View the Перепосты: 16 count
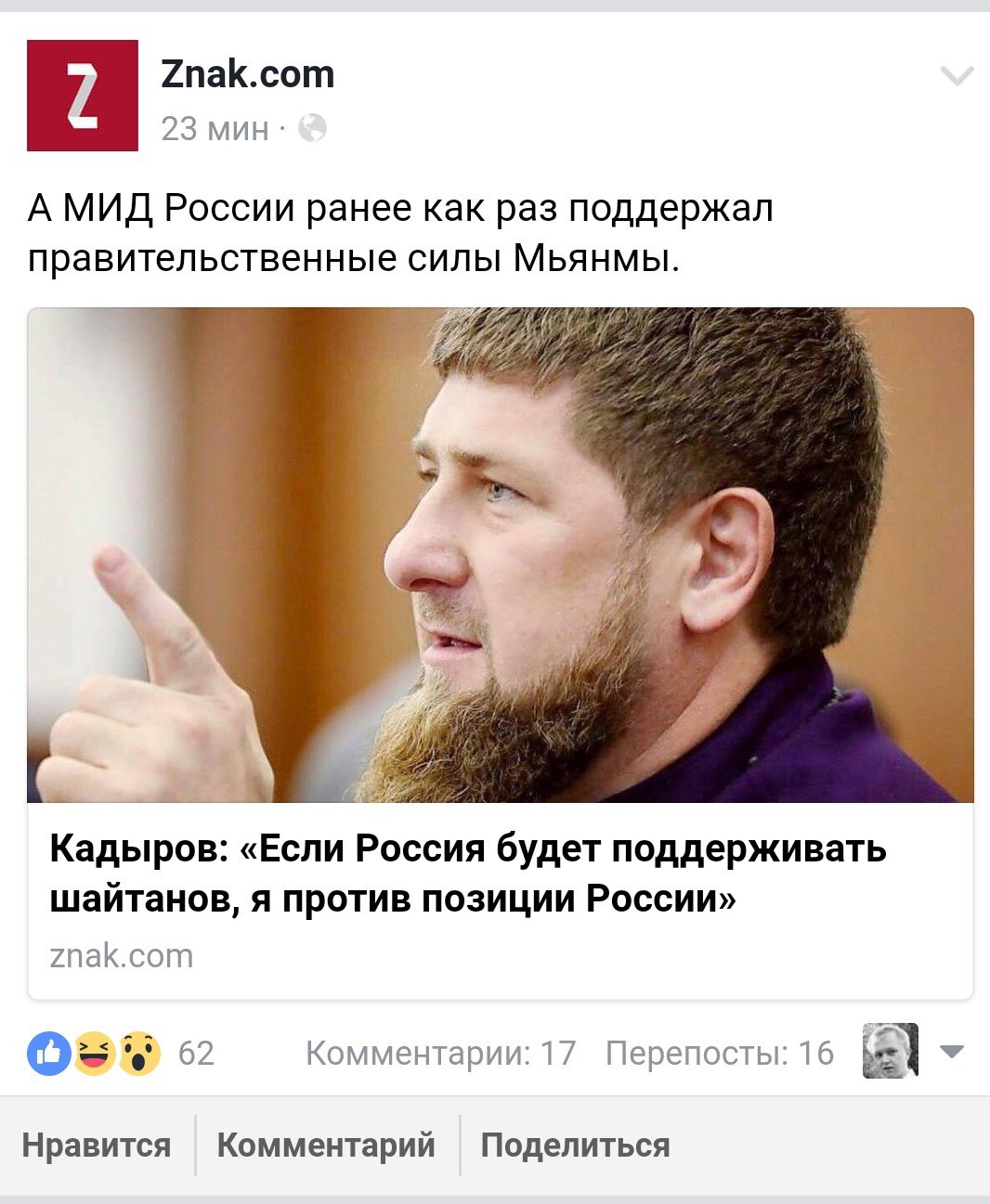The height and width of the screenshot is (1204, 990). tap(720, 1054)
